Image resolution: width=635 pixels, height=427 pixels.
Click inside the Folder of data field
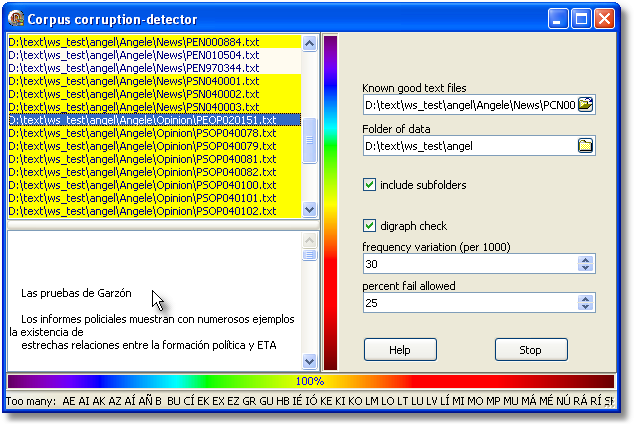click(x=468, y=146)
